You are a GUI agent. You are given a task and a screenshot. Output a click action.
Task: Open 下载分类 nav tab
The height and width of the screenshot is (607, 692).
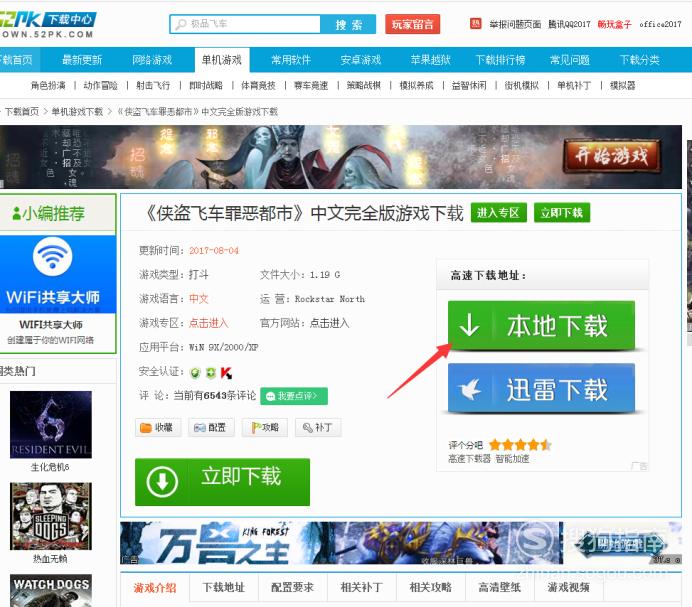point(639,60)
